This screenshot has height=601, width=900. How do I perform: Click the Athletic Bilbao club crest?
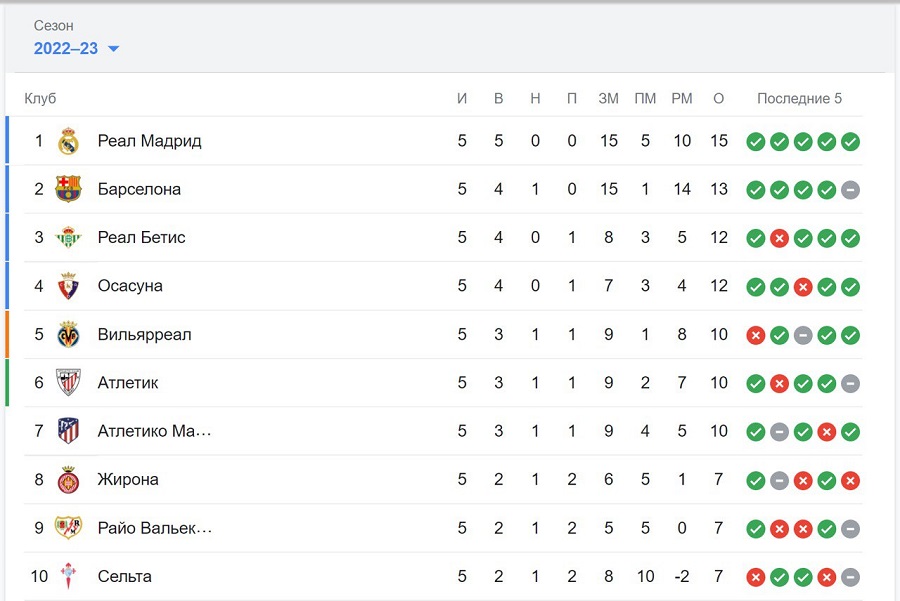pyautogui.click(x=68, y=382)
